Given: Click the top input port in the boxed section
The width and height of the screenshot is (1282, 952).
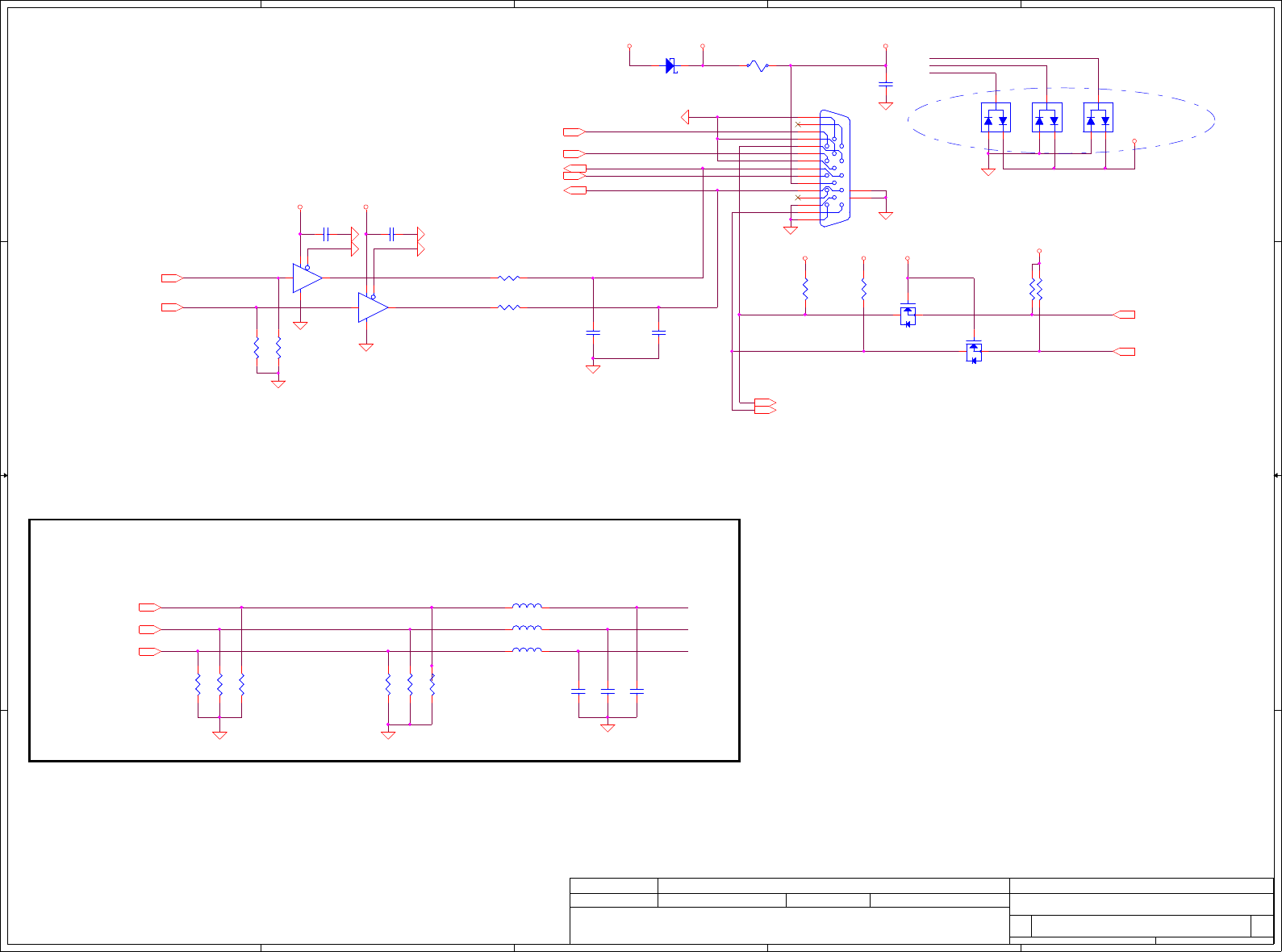Looking at the screenshot, I should (x=150, y=608).
